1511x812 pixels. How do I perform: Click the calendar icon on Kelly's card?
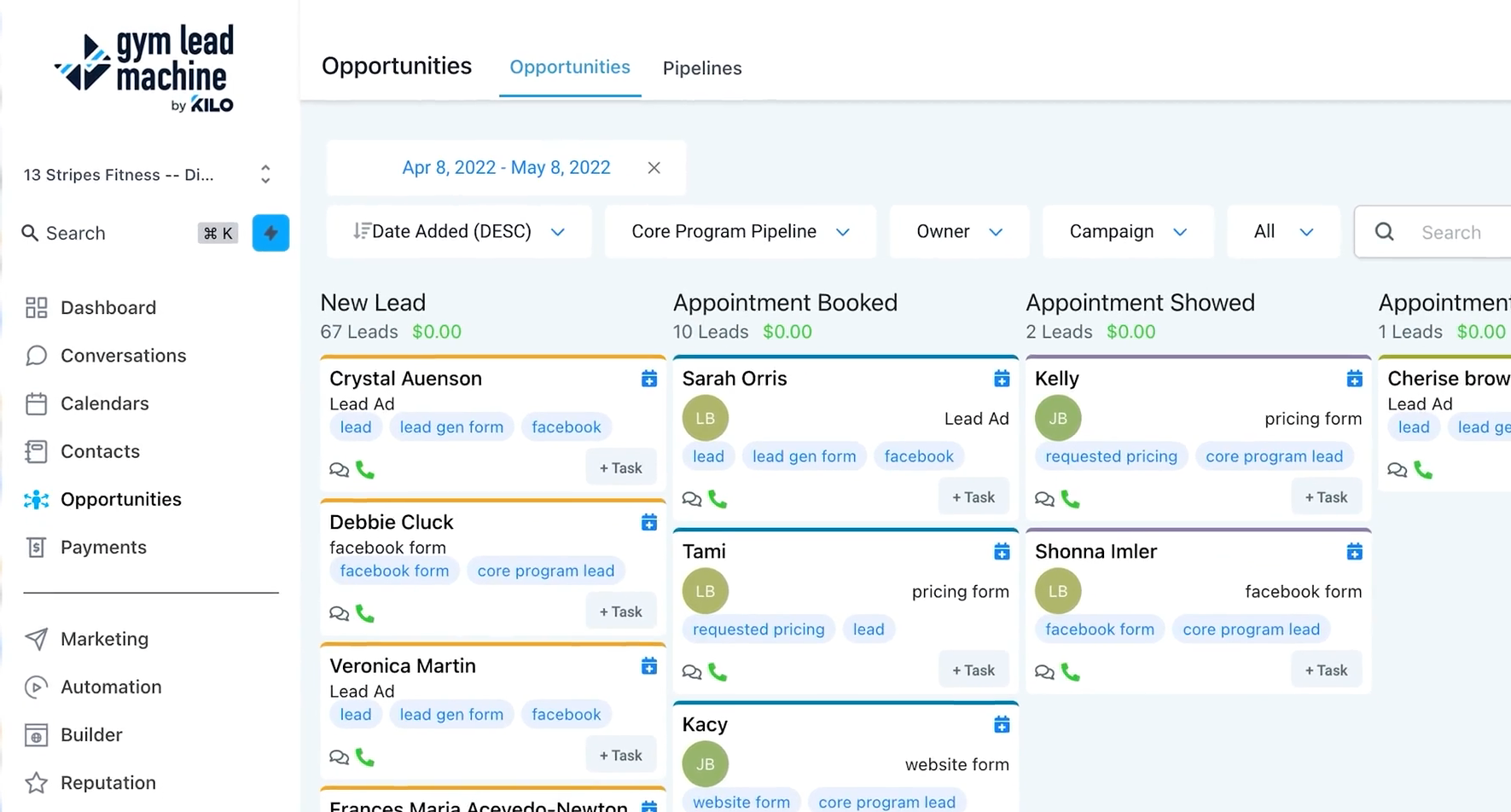[1355, 378]
